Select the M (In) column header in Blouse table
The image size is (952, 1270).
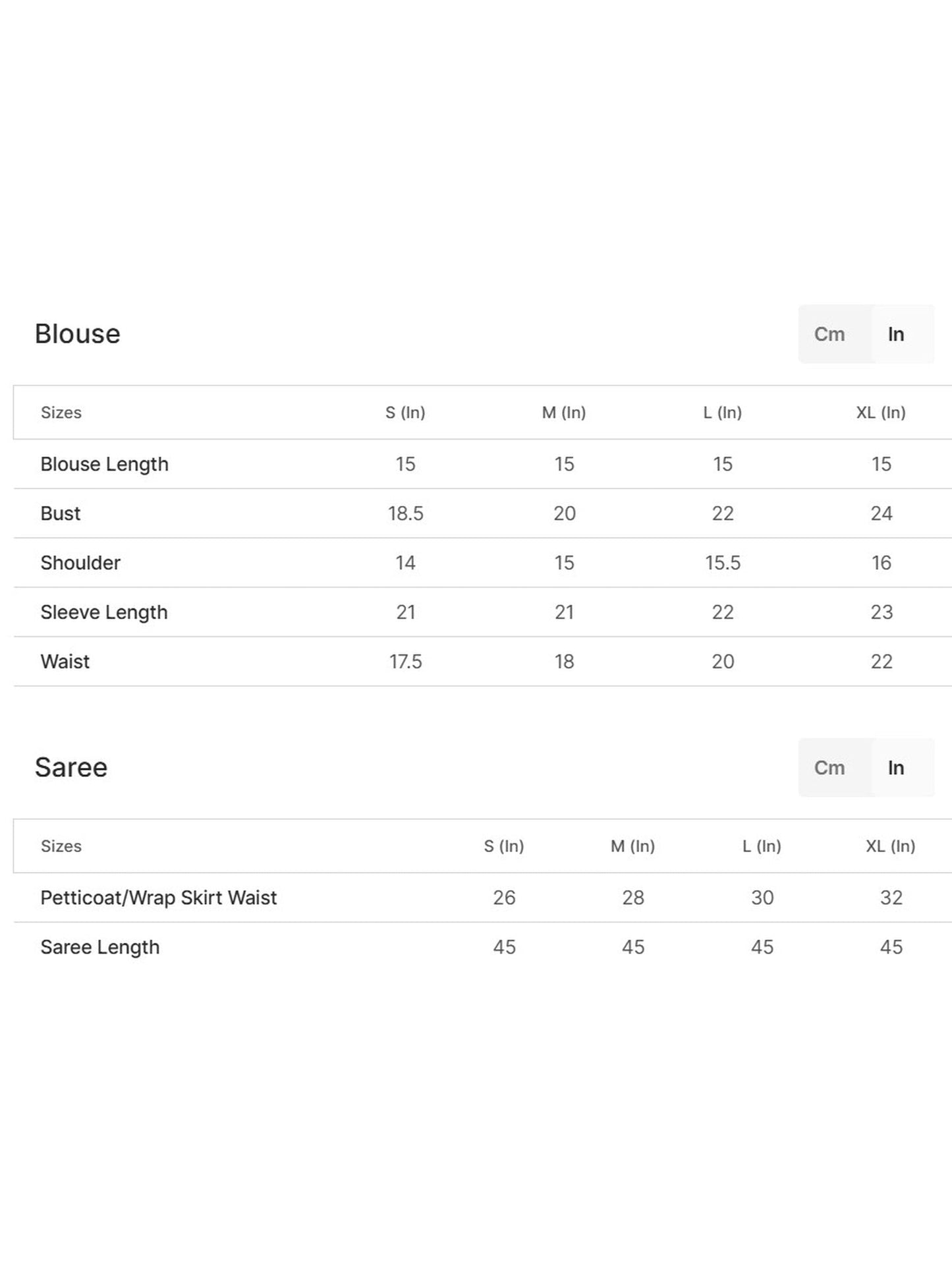pos(564,413)
